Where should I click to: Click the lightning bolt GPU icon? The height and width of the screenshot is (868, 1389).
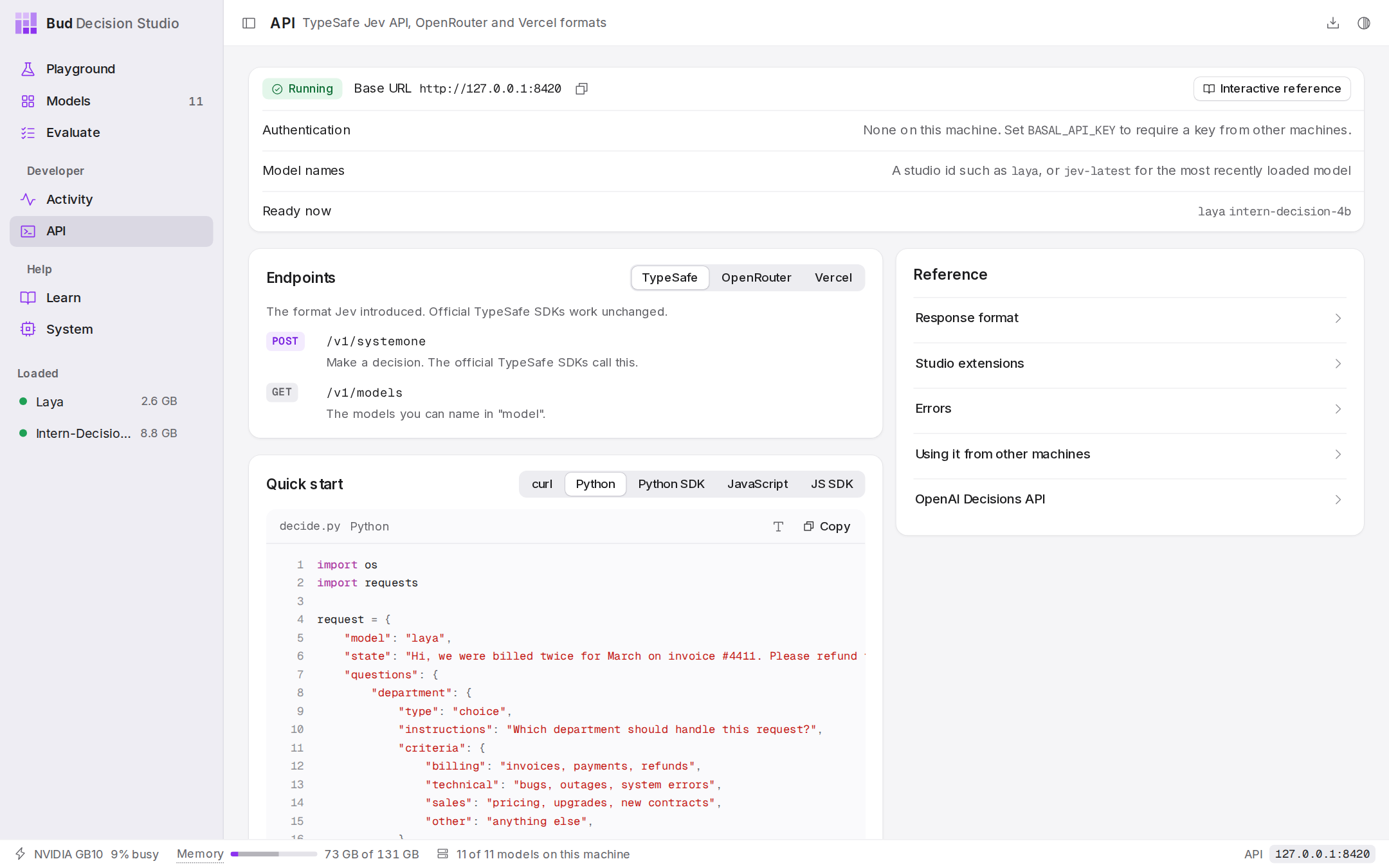click(x=21, y=854)
